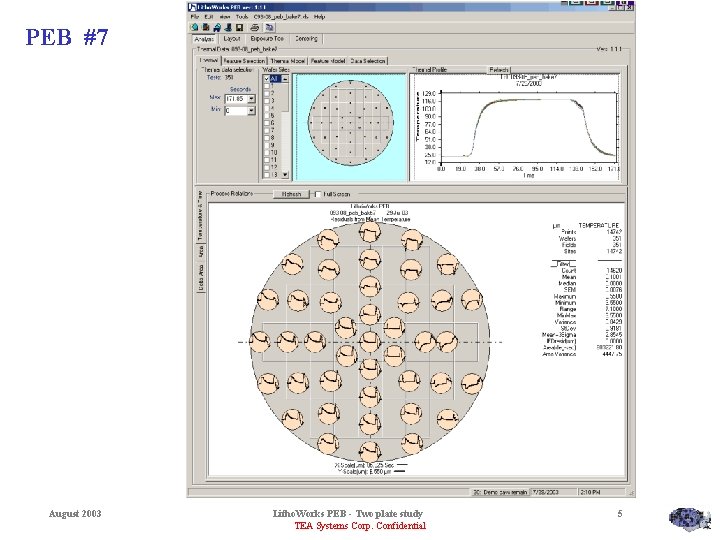
Task: Open the Help menu
Action: coord(320,17)
